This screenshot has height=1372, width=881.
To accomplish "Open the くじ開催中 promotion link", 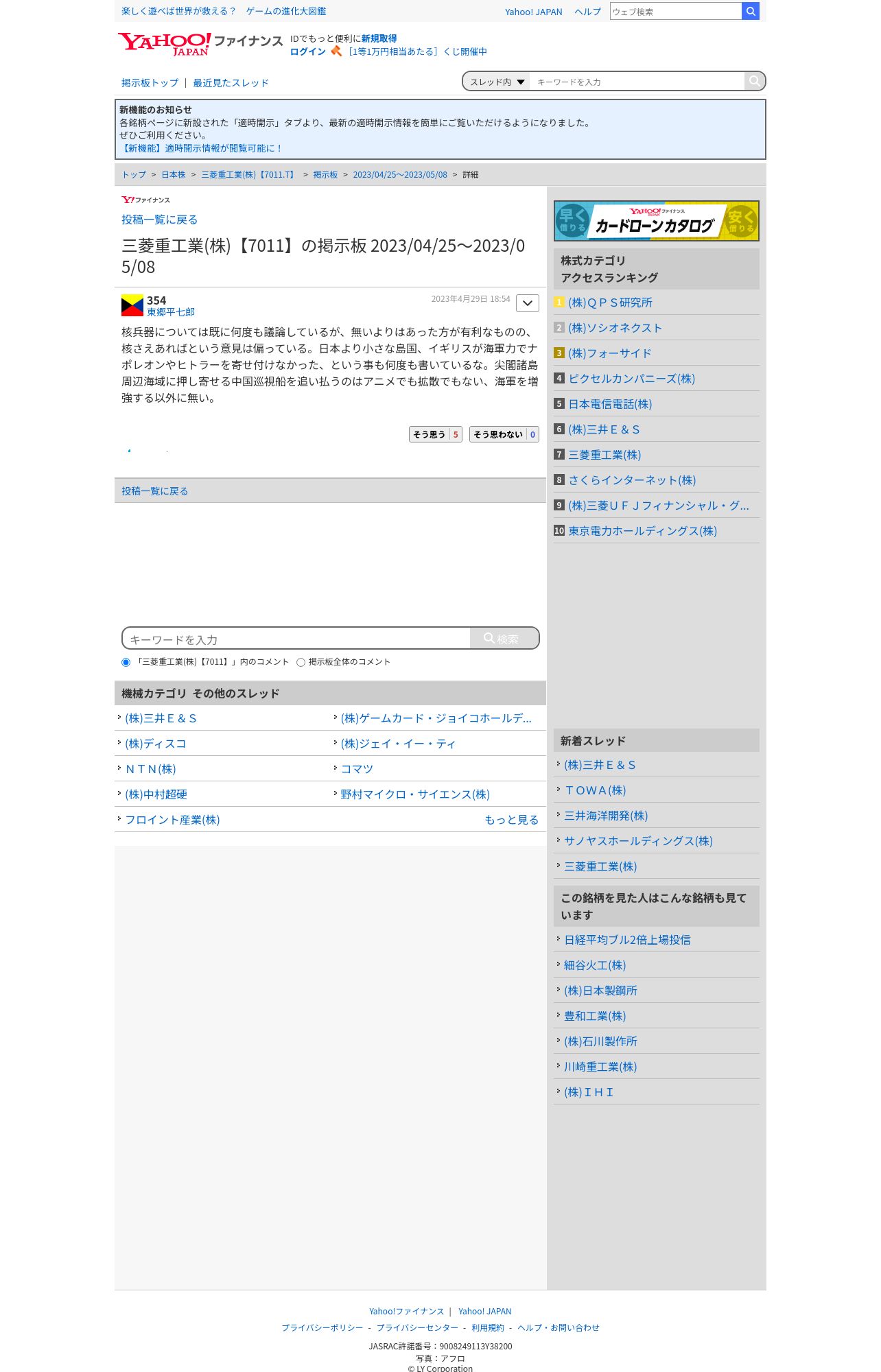I will tap(416, 51).
